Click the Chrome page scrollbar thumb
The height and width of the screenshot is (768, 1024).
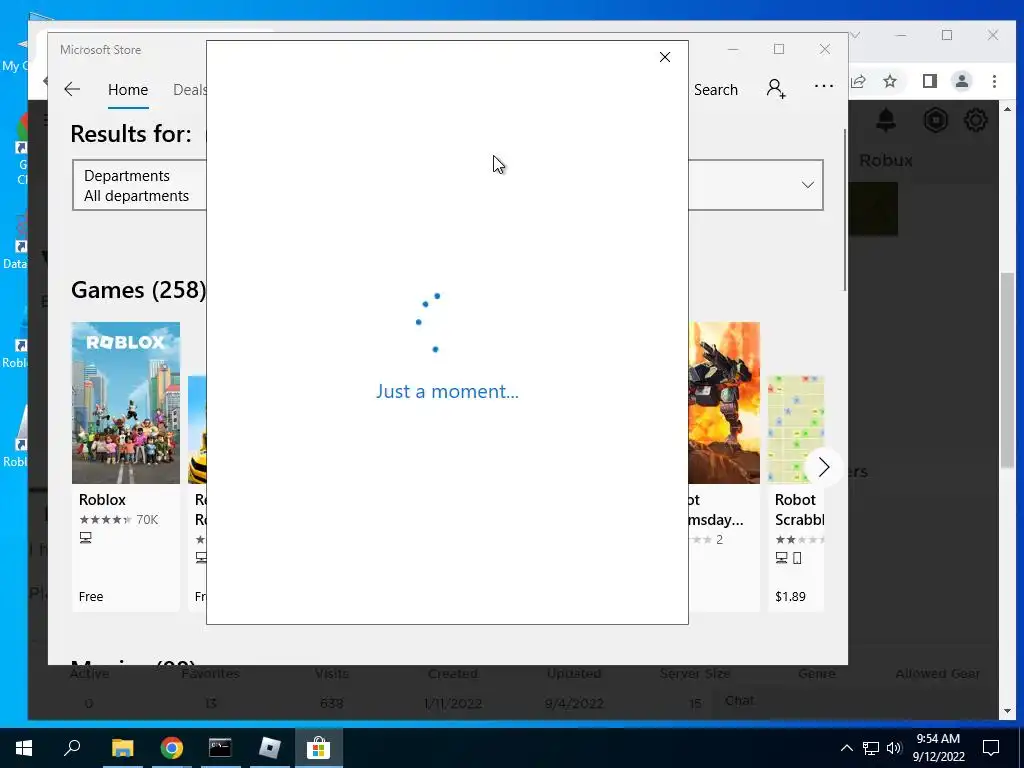[x=1007, y=370]
